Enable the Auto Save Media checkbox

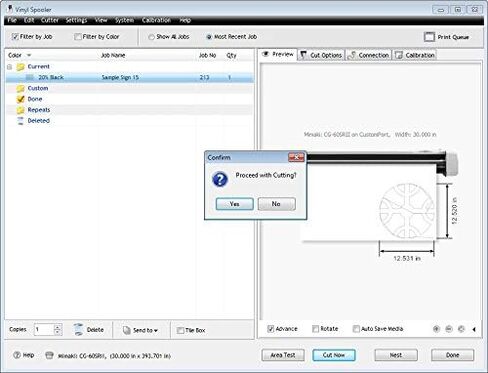click(356, 329)
